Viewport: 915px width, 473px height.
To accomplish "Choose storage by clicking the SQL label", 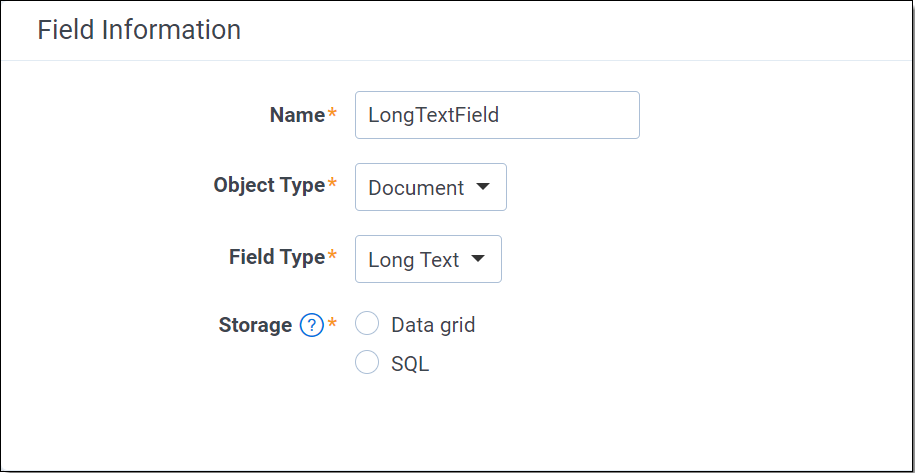I will 410,364.
